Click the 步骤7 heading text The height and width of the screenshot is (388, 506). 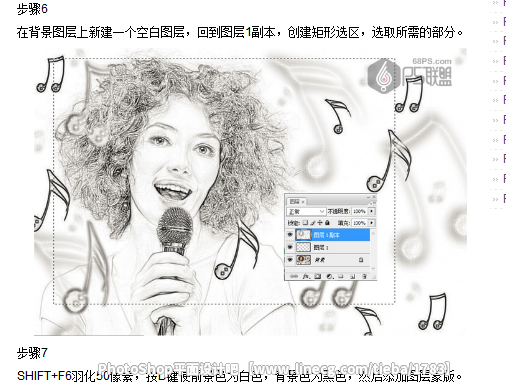(x=32, y=353)
